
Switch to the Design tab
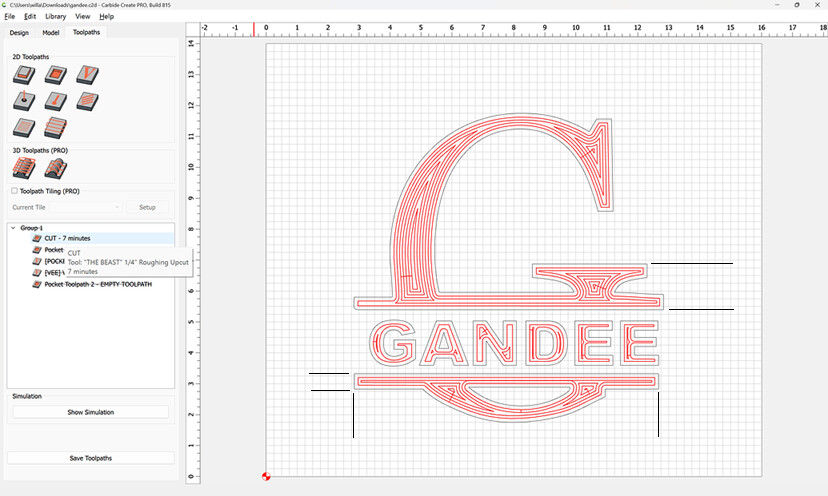click(x=19, y=32)
